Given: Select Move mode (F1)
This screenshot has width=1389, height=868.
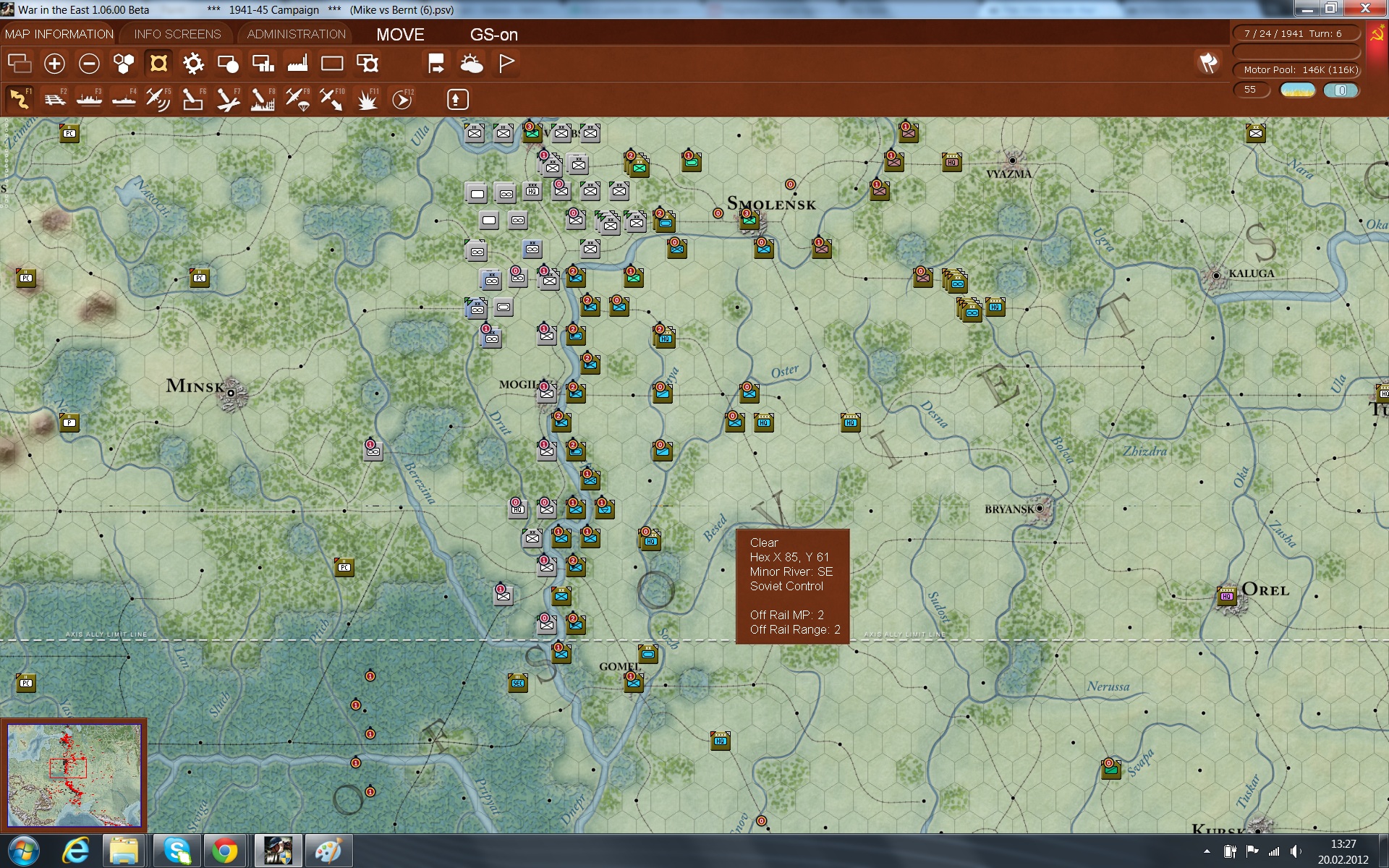Looking at the screenshot, I should [x=20, y=99].
